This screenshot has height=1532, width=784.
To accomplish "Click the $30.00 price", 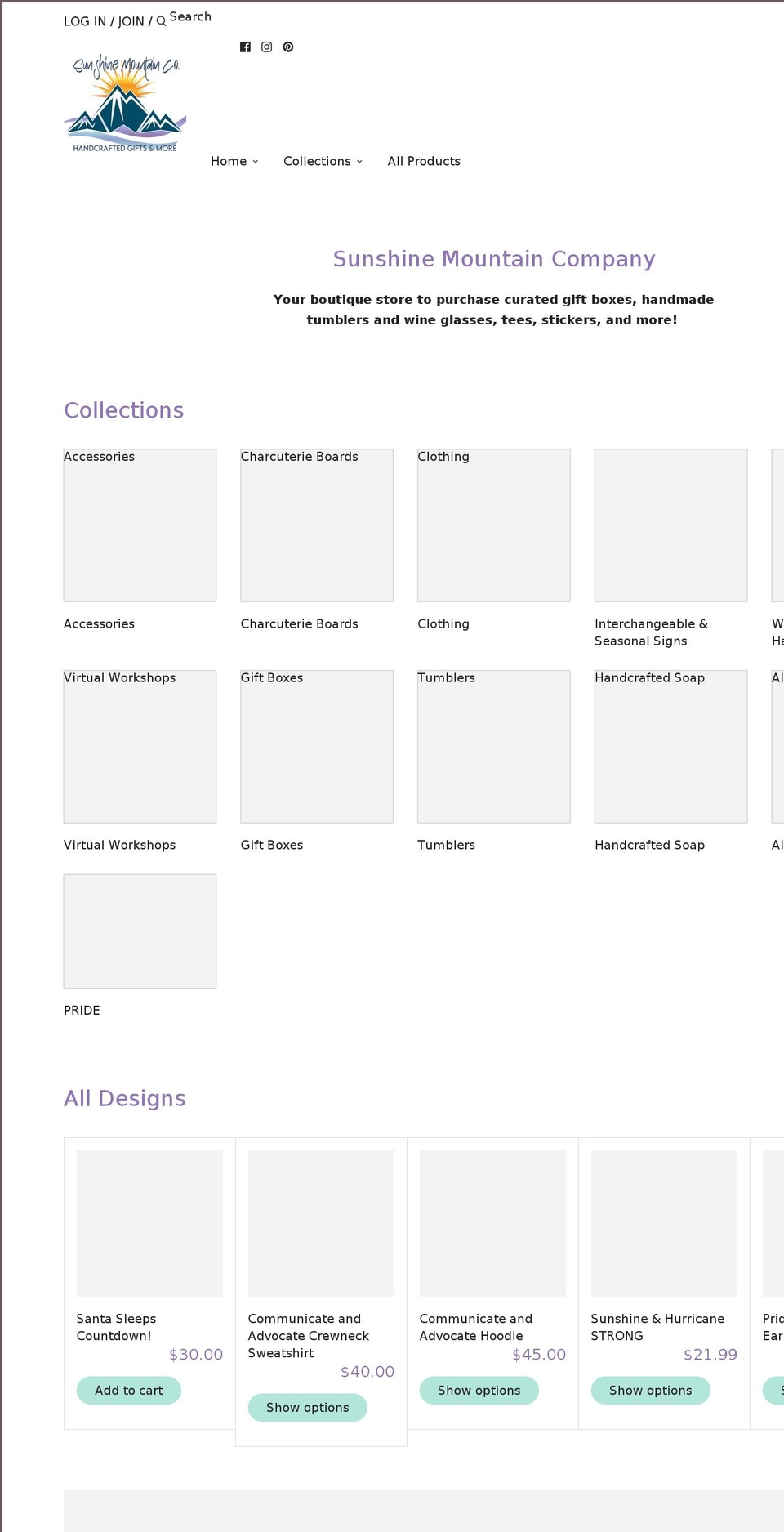I will [196, 1355].
